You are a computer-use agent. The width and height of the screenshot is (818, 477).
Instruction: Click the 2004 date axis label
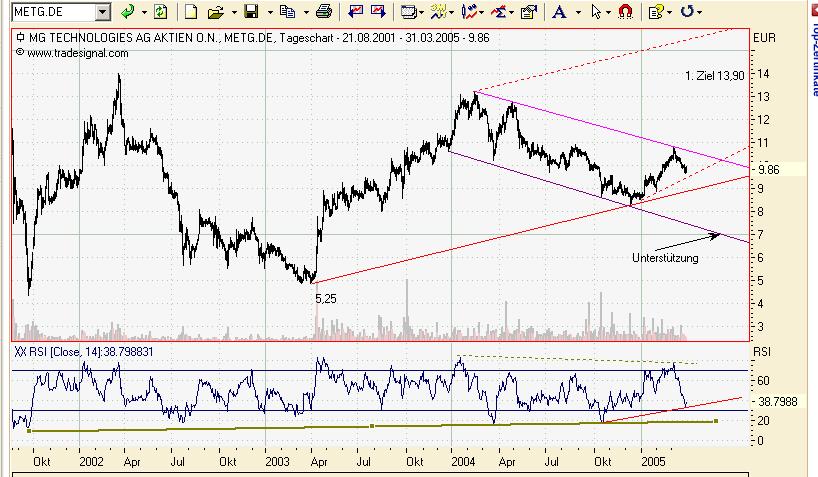tap(463, 462)
